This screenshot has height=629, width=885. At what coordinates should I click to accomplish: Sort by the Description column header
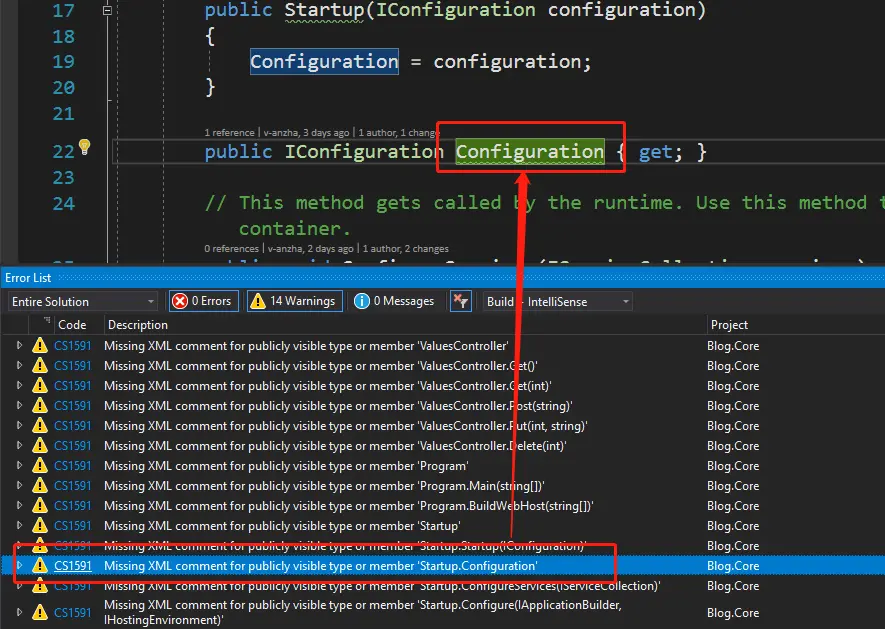click(x=138, y=325)
